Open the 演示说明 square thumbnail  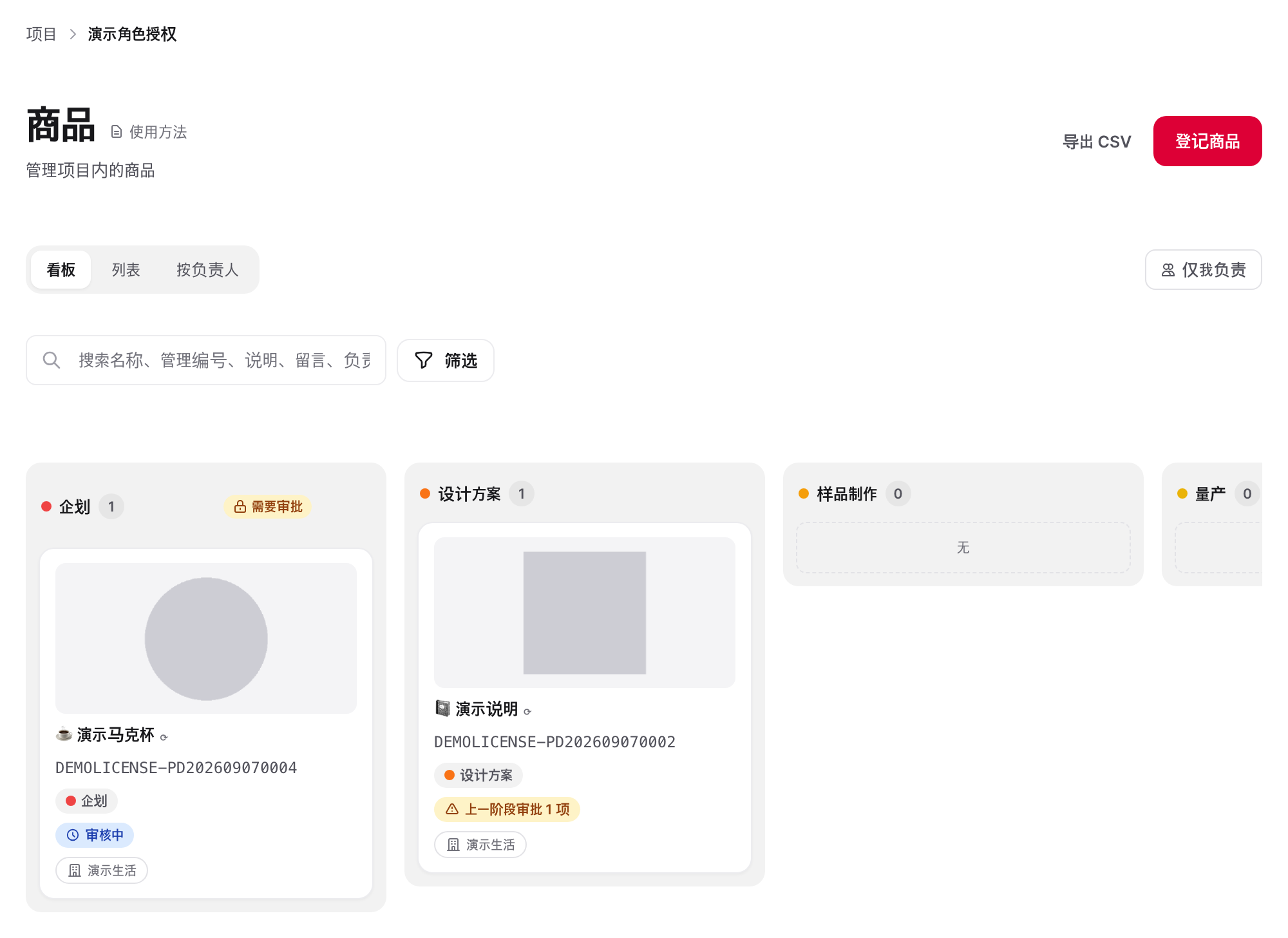(585, 613)
